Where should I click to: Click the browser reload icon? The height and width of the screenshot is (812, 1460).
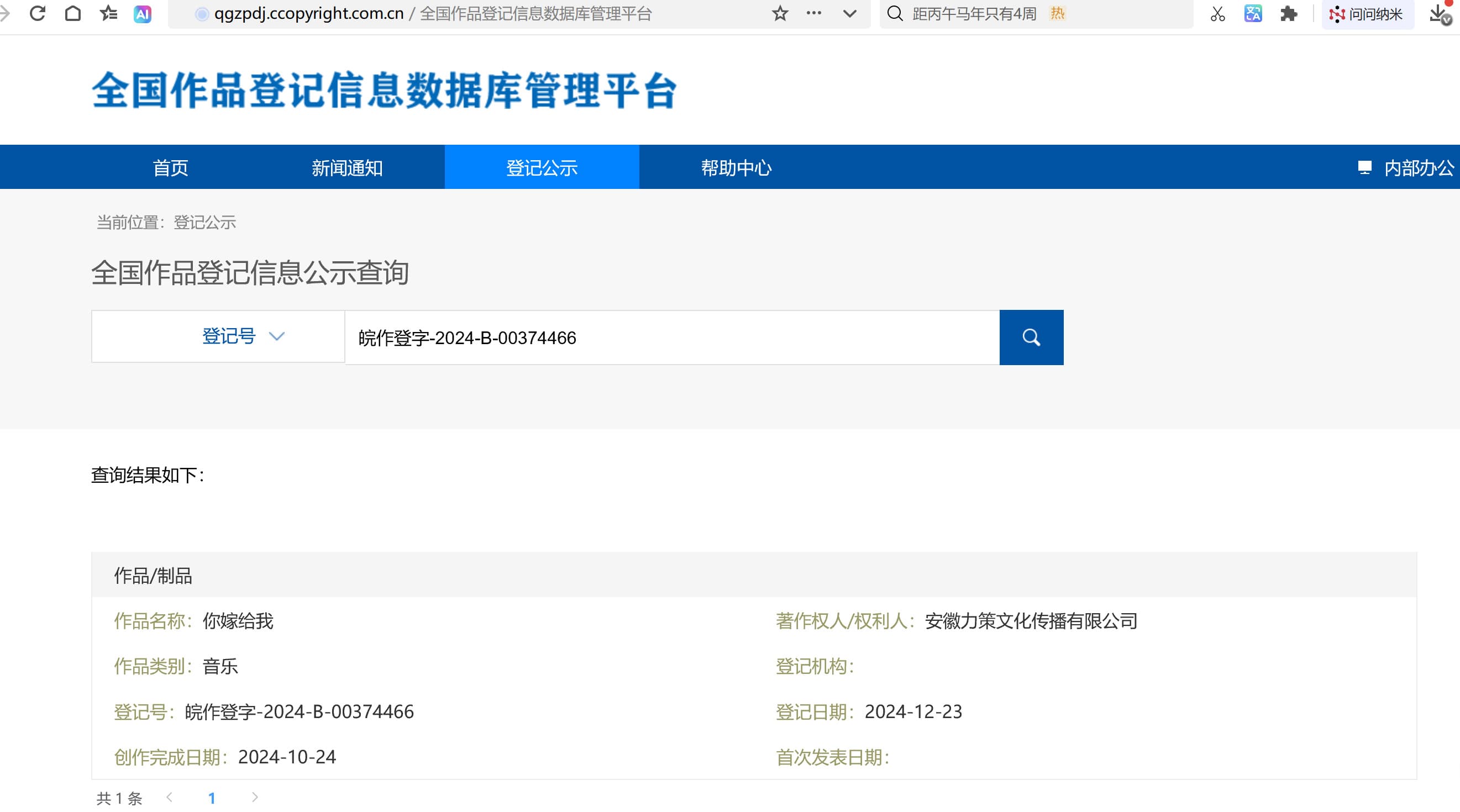point(38,13)
